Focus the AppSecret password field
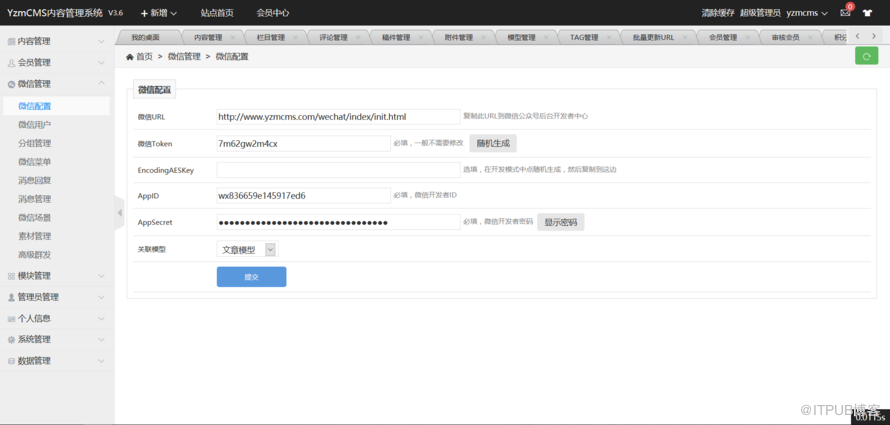Viewport: 890px width, 425px height. 338,222
